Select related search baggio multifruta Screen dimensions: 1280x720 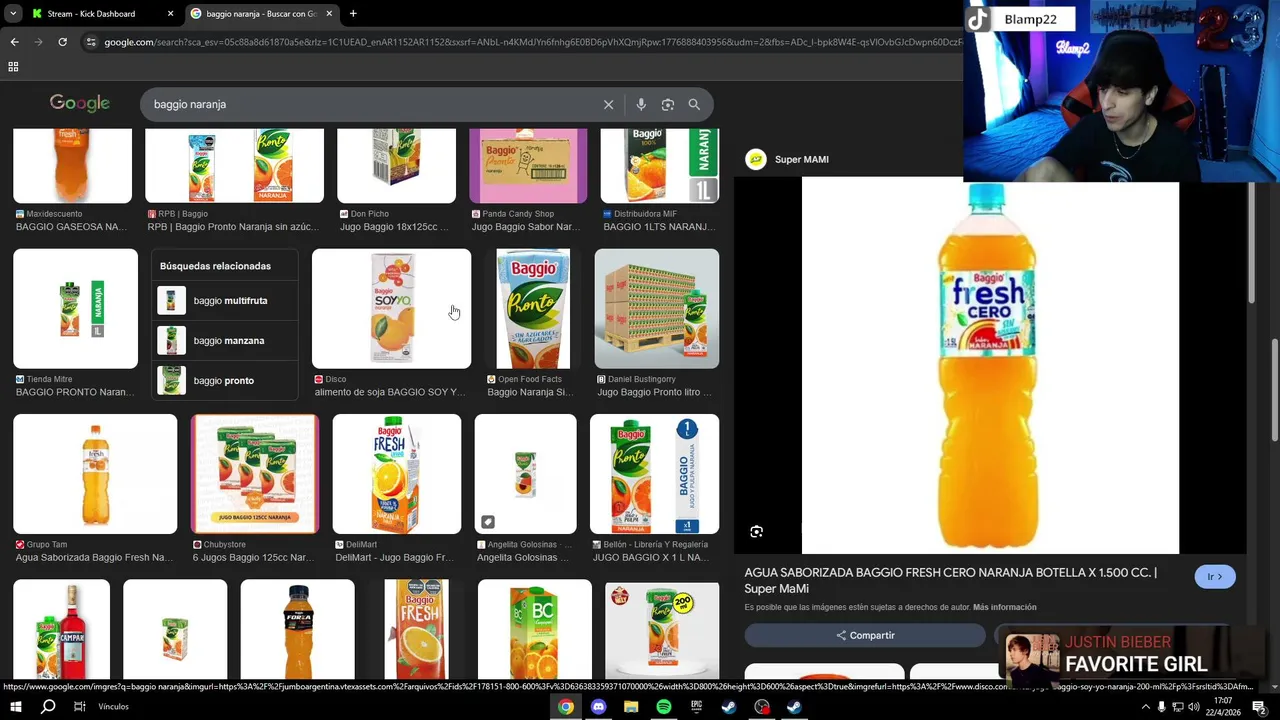225,300
